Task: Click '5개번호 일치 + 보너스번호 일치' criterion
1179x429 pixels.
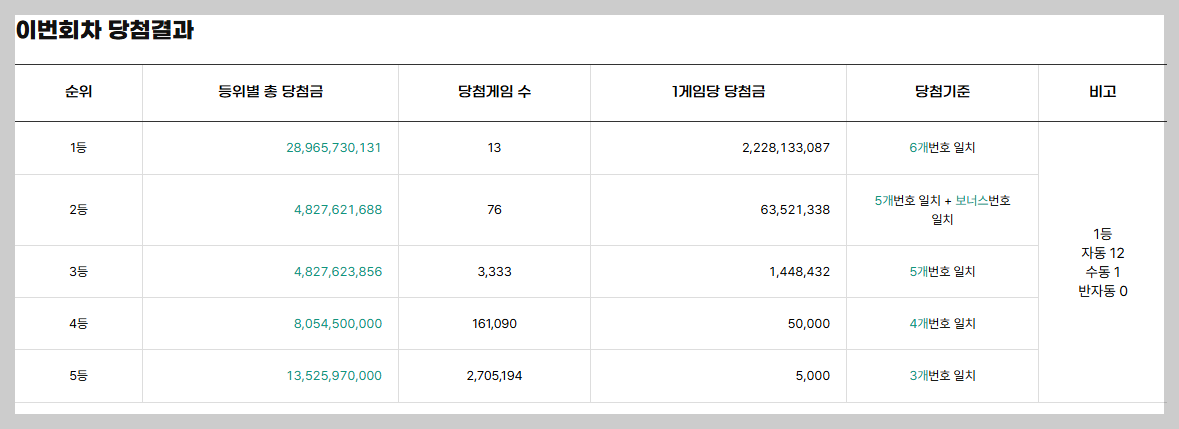Action: [942, 210]
